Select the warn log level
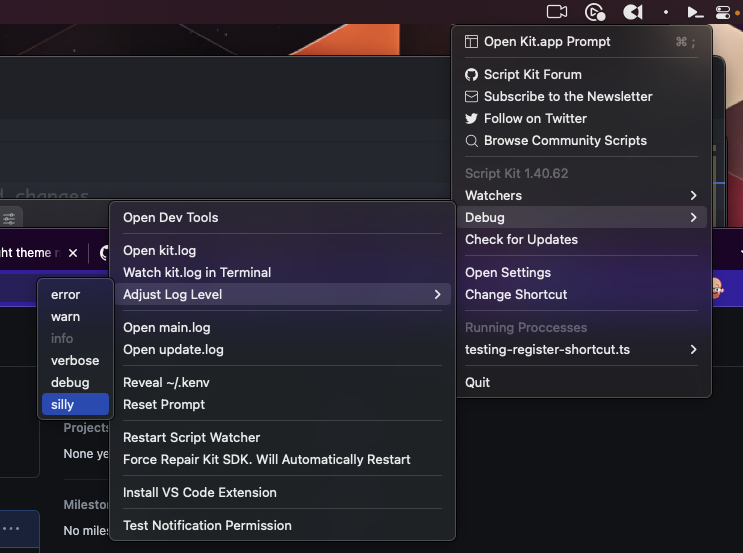 pos(75,317)
